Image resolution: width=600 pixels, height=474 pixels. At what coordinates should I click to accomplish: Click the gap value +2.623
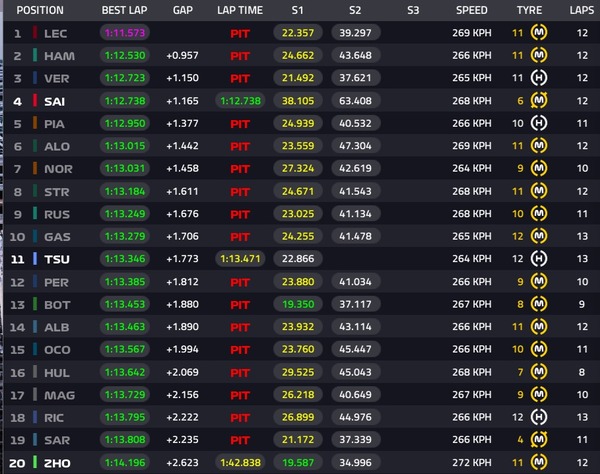click(x=183, y=463)
